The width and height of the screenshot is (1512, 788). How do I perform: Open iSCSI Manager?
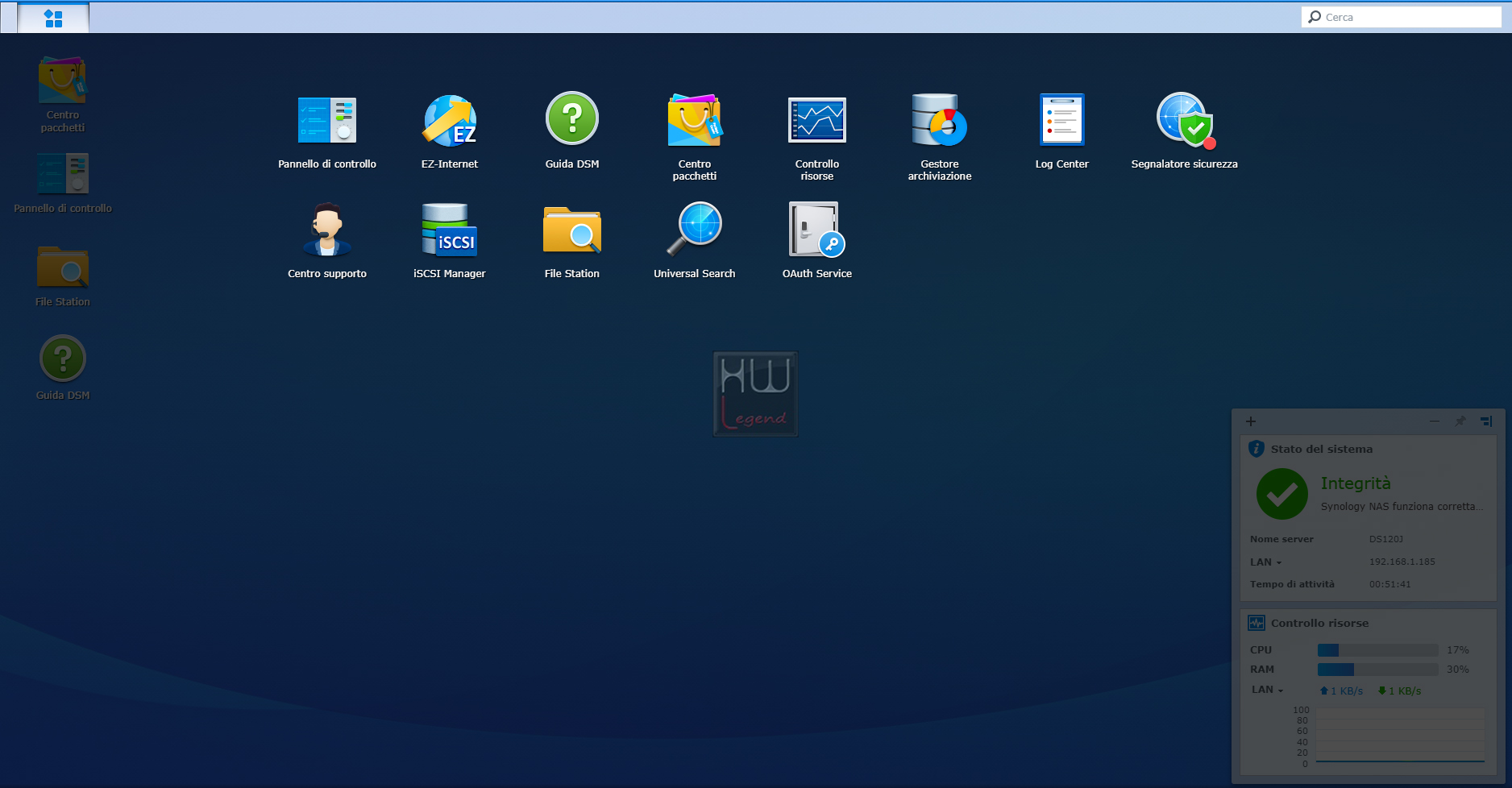tap(450, 240)
